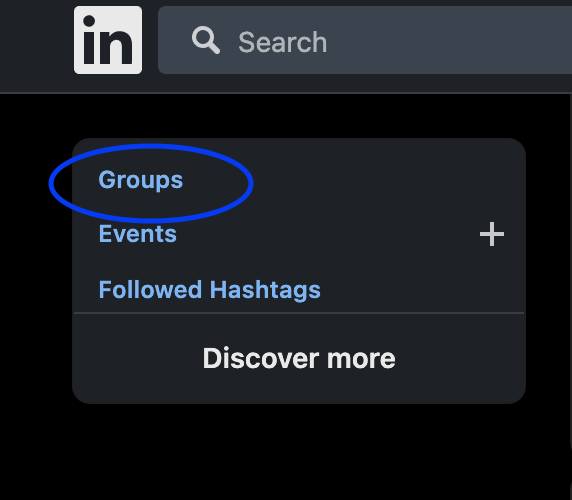Click the top search bar area
Image resolution: width=572 pixels, height=500 pixels.
click(x=365, y=40)
